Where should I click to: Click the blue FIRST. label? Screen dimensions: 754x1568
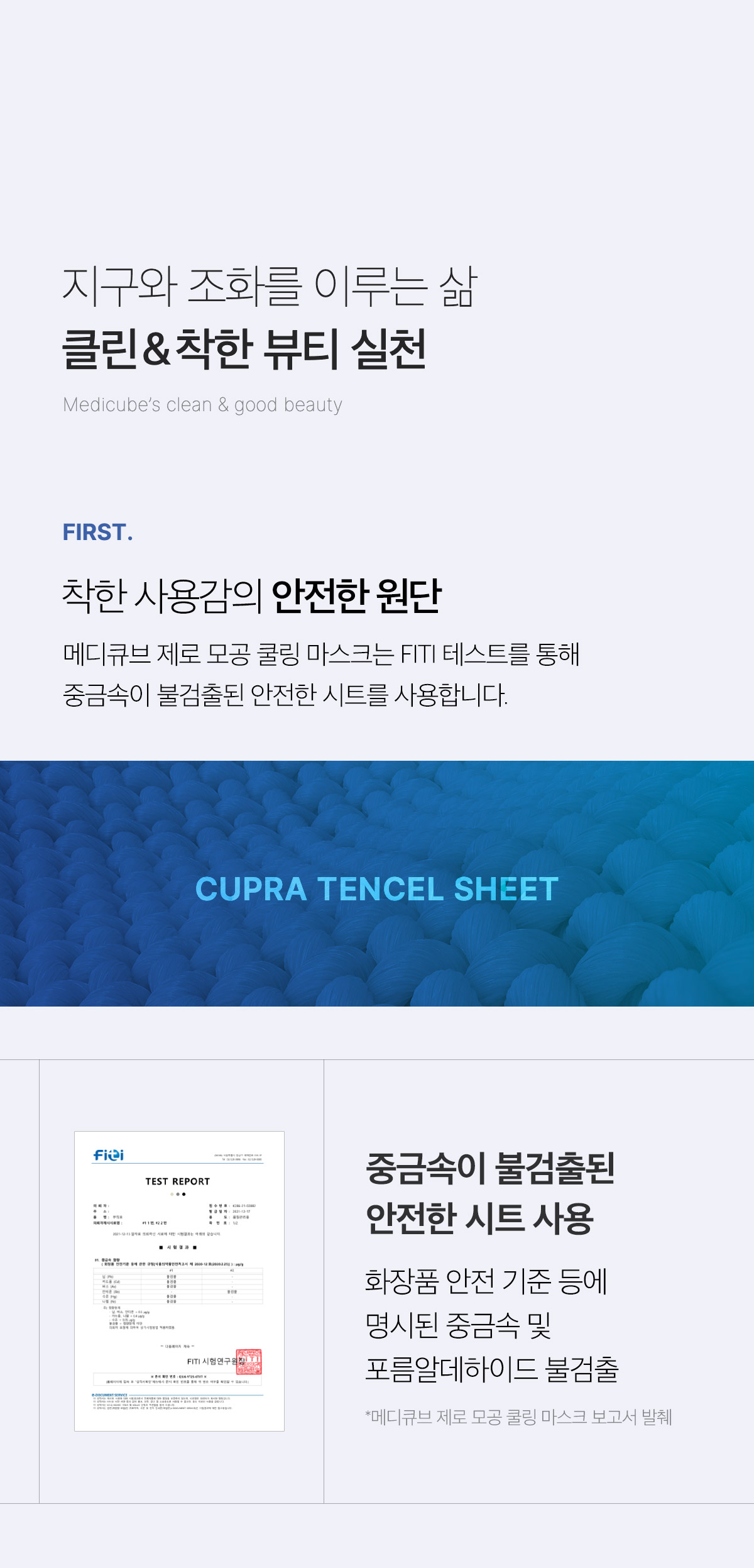(97, 533)
